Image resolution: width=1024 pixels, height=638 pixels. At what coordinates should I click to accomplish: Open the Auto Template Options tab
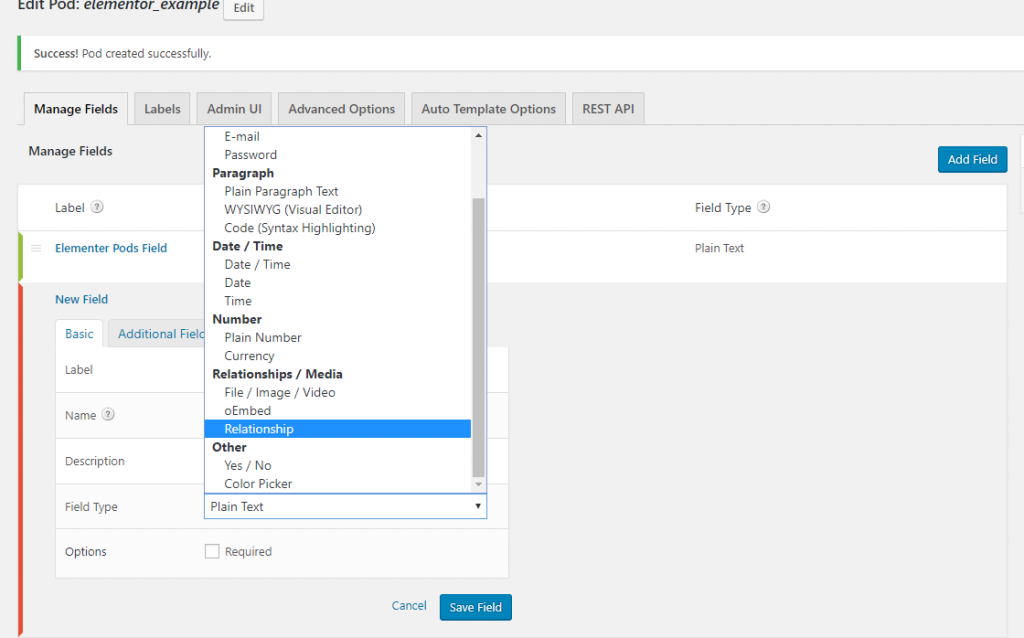pos(488,109)
